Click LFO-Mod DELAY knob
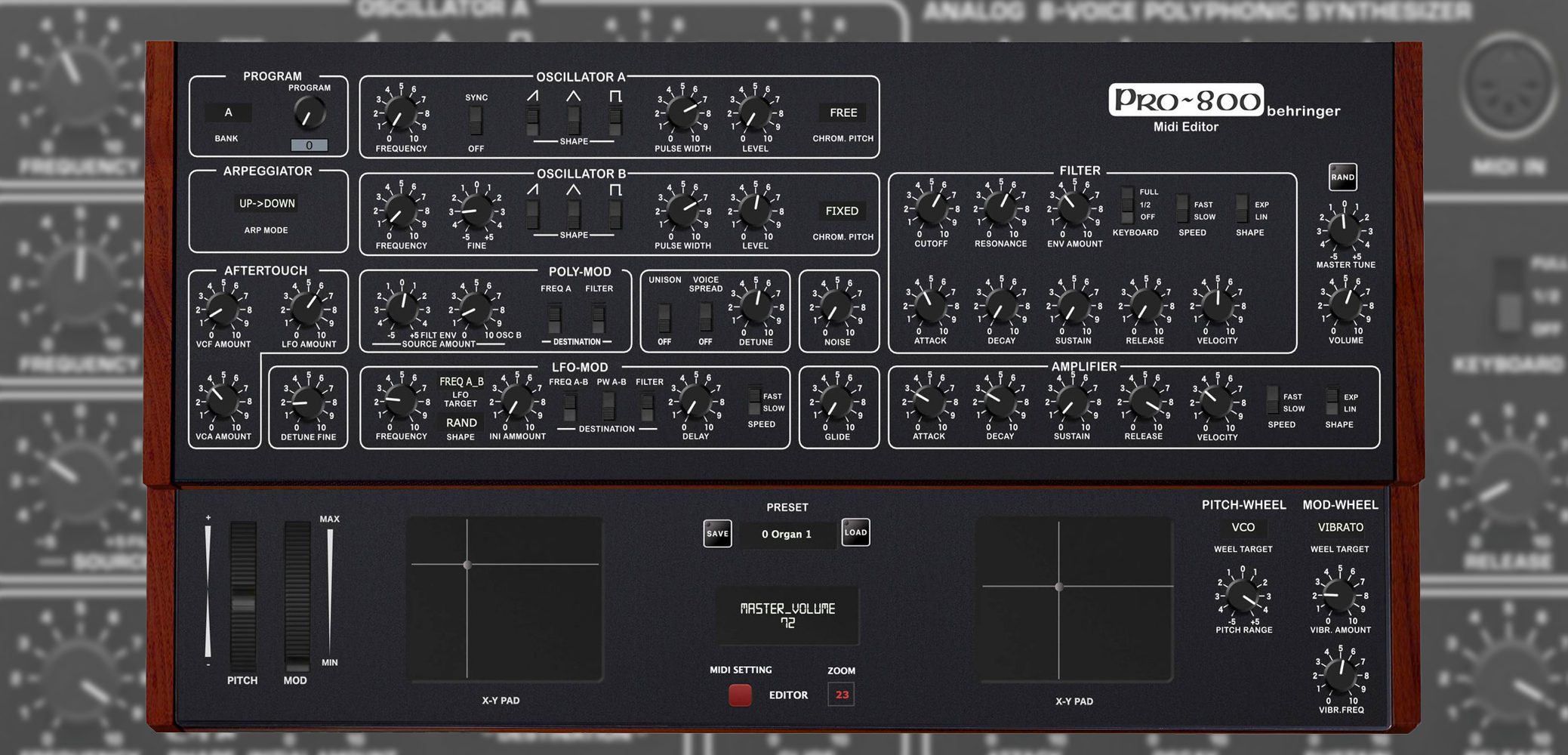Screen dimensions: 1568x755 tap(695, 402)
